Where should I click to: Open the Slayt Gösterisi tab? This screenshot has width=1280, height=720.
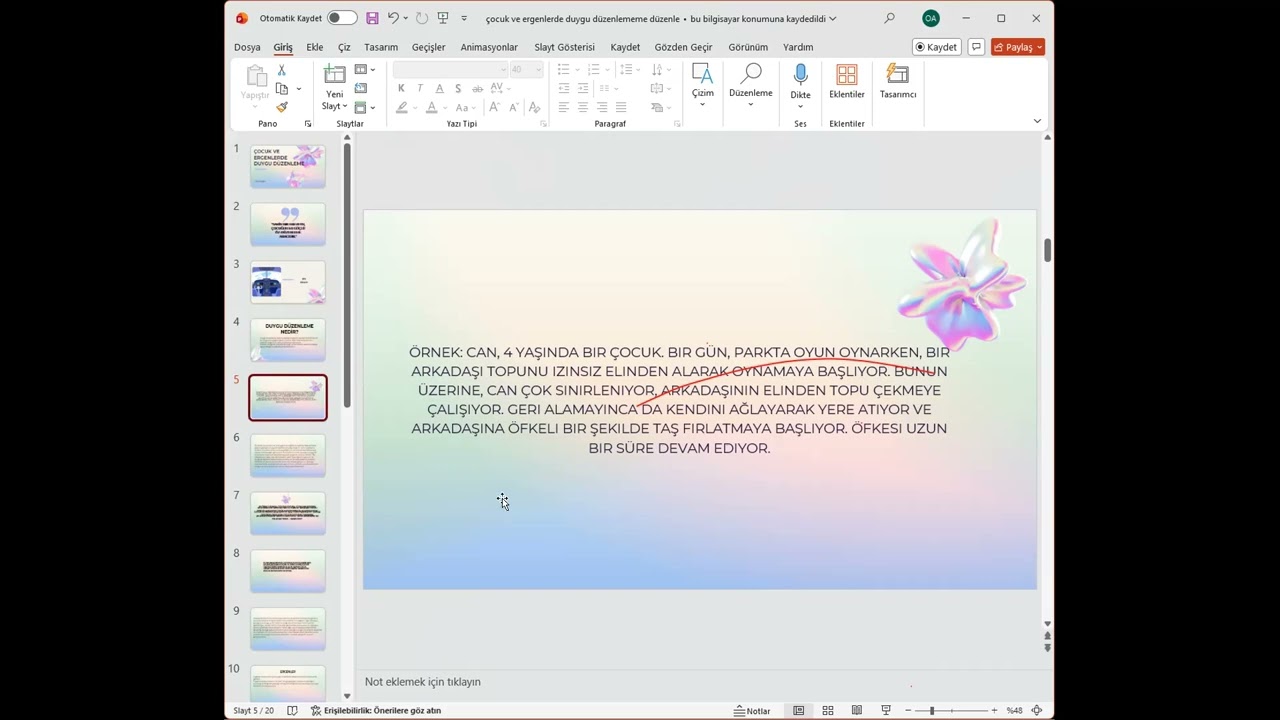564,47
